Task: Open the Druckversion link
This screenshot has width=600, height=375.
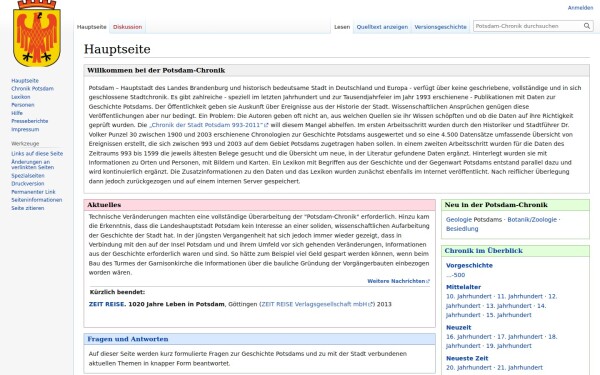Action: pyautogui.click(x=28, y=184)
